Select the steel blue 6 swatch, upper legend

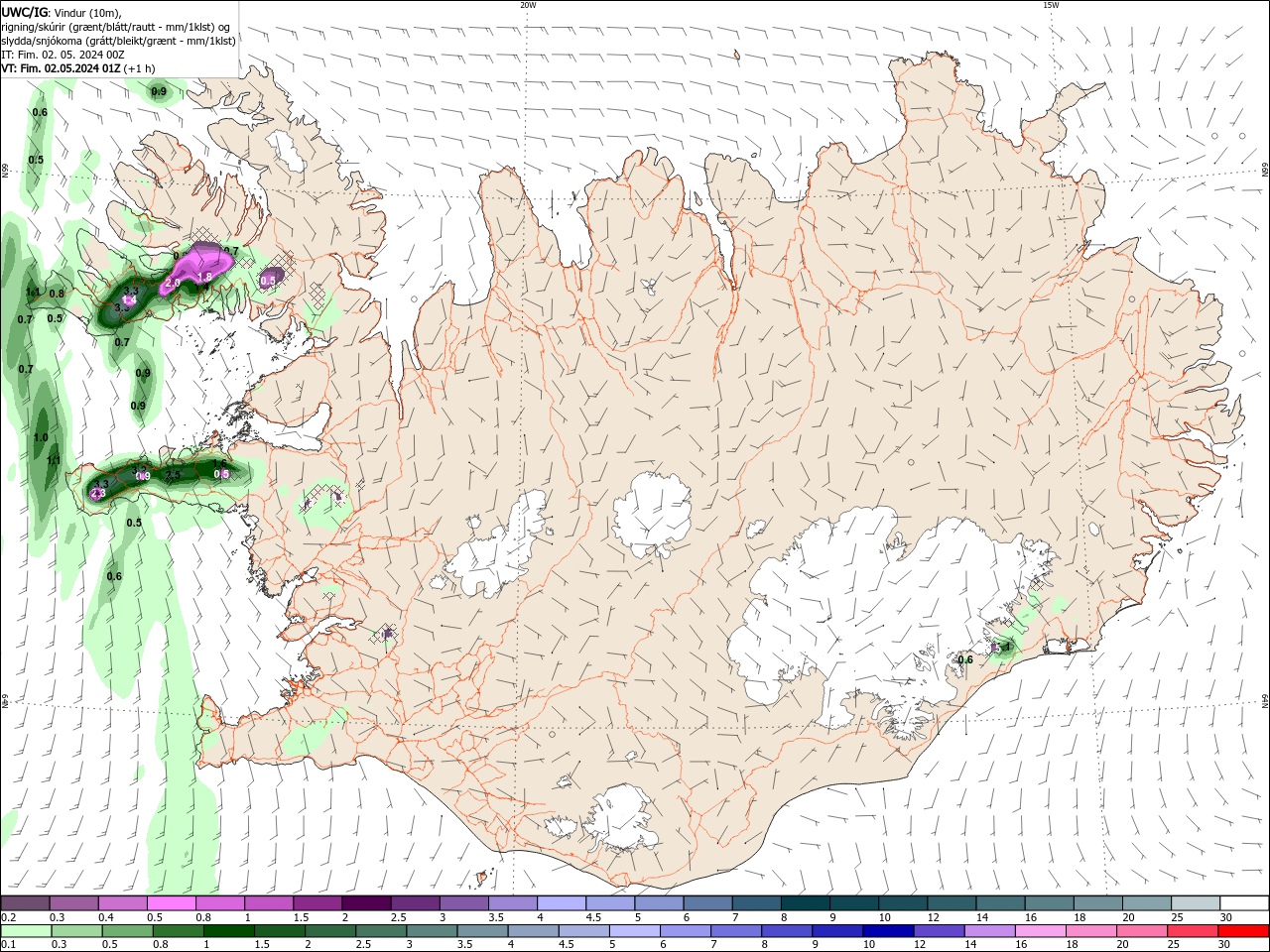(x=706, y=903)
